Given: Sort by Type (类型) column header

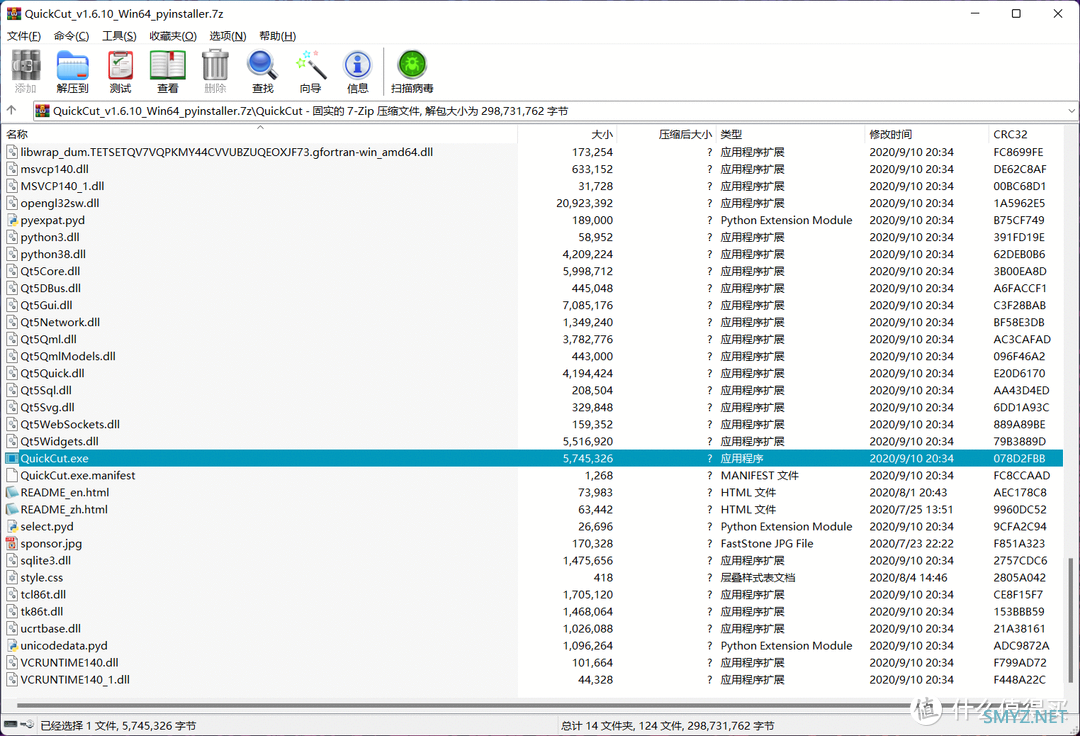Looking at the screenshot, I should (790, 134).
